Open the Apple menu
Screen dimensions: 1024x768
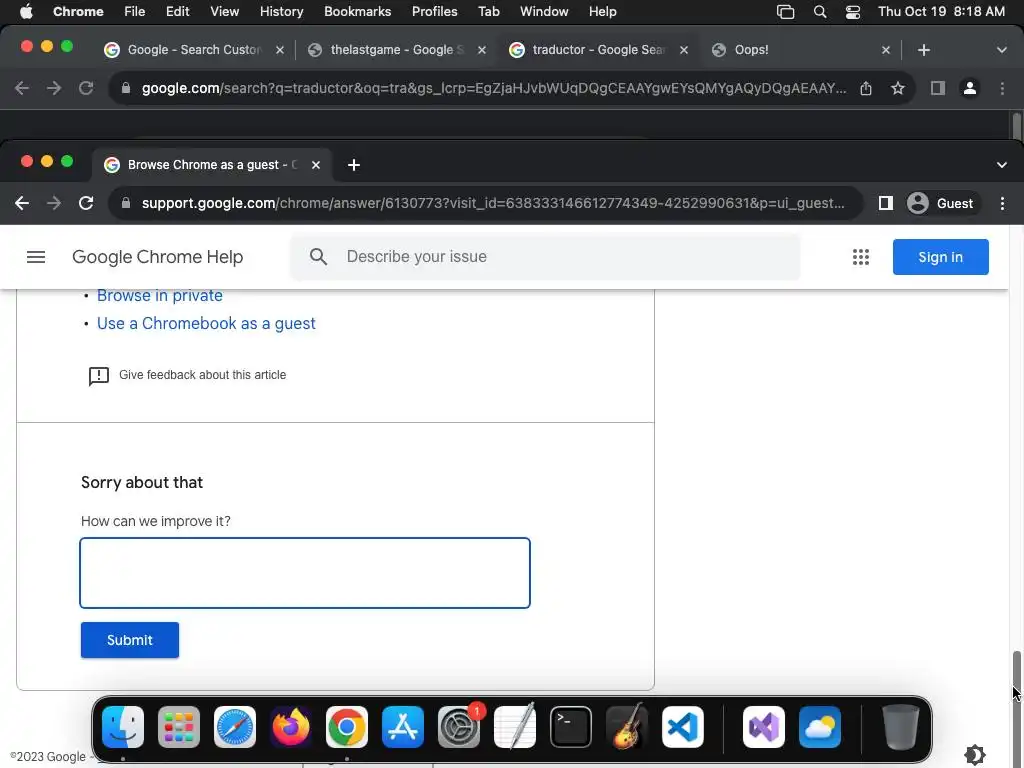(26, 12)
